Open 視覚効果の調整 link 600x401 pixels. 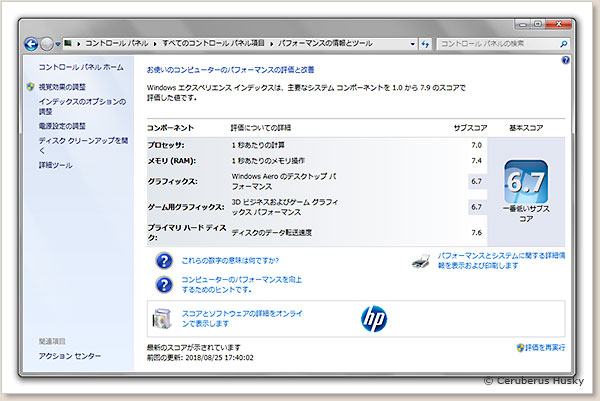(62, 87)
